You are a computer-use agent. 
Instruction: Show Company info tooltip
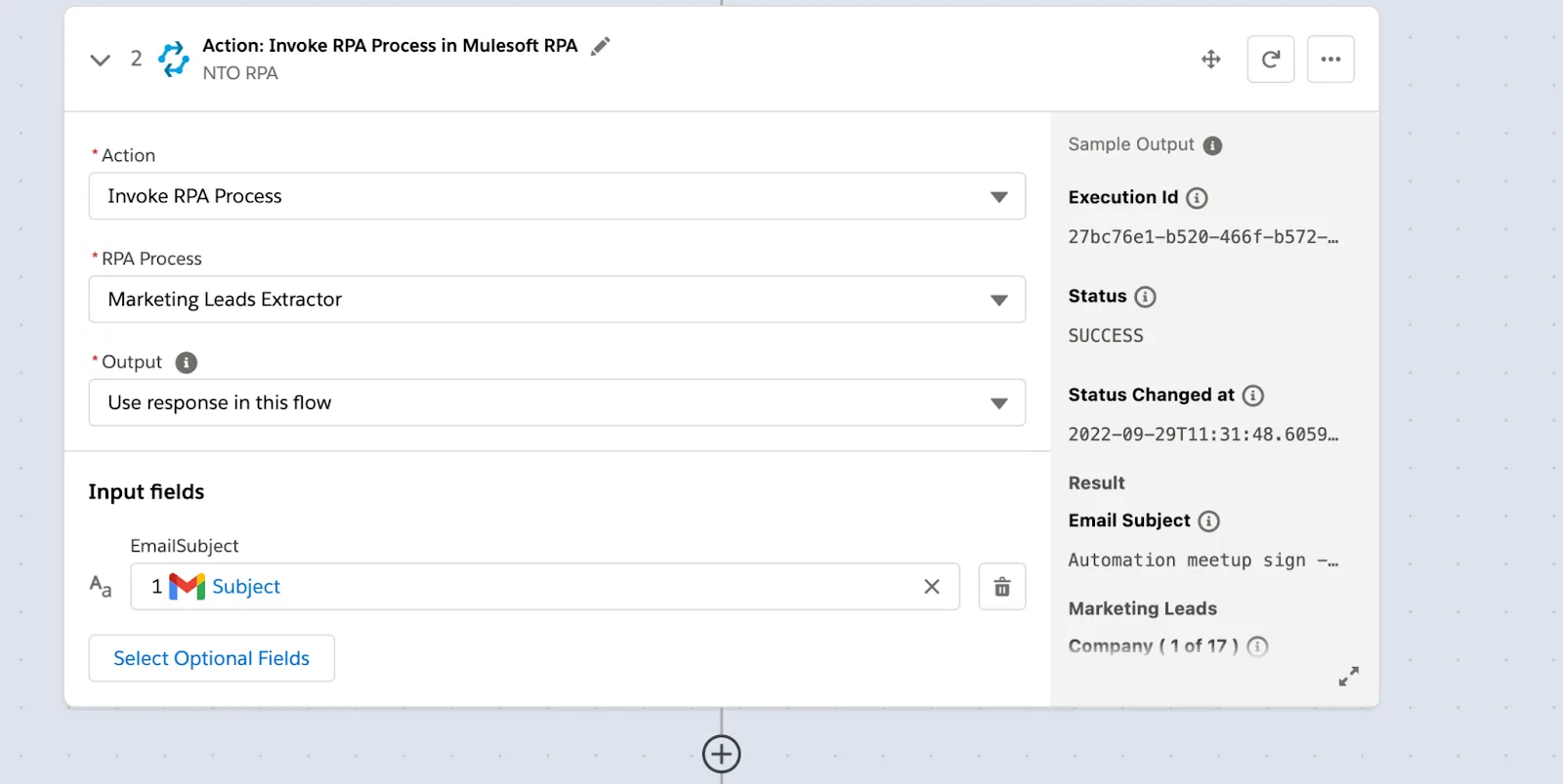[x=1258, y=646]
